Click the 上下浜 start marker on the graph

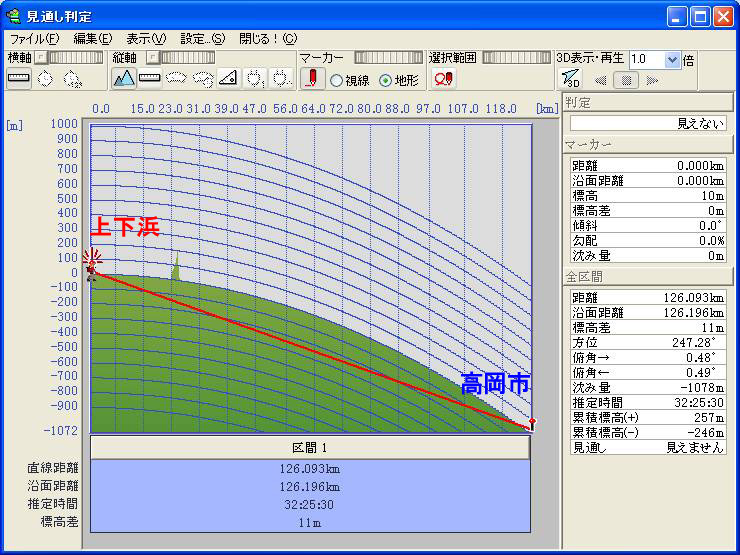[92, 266]
